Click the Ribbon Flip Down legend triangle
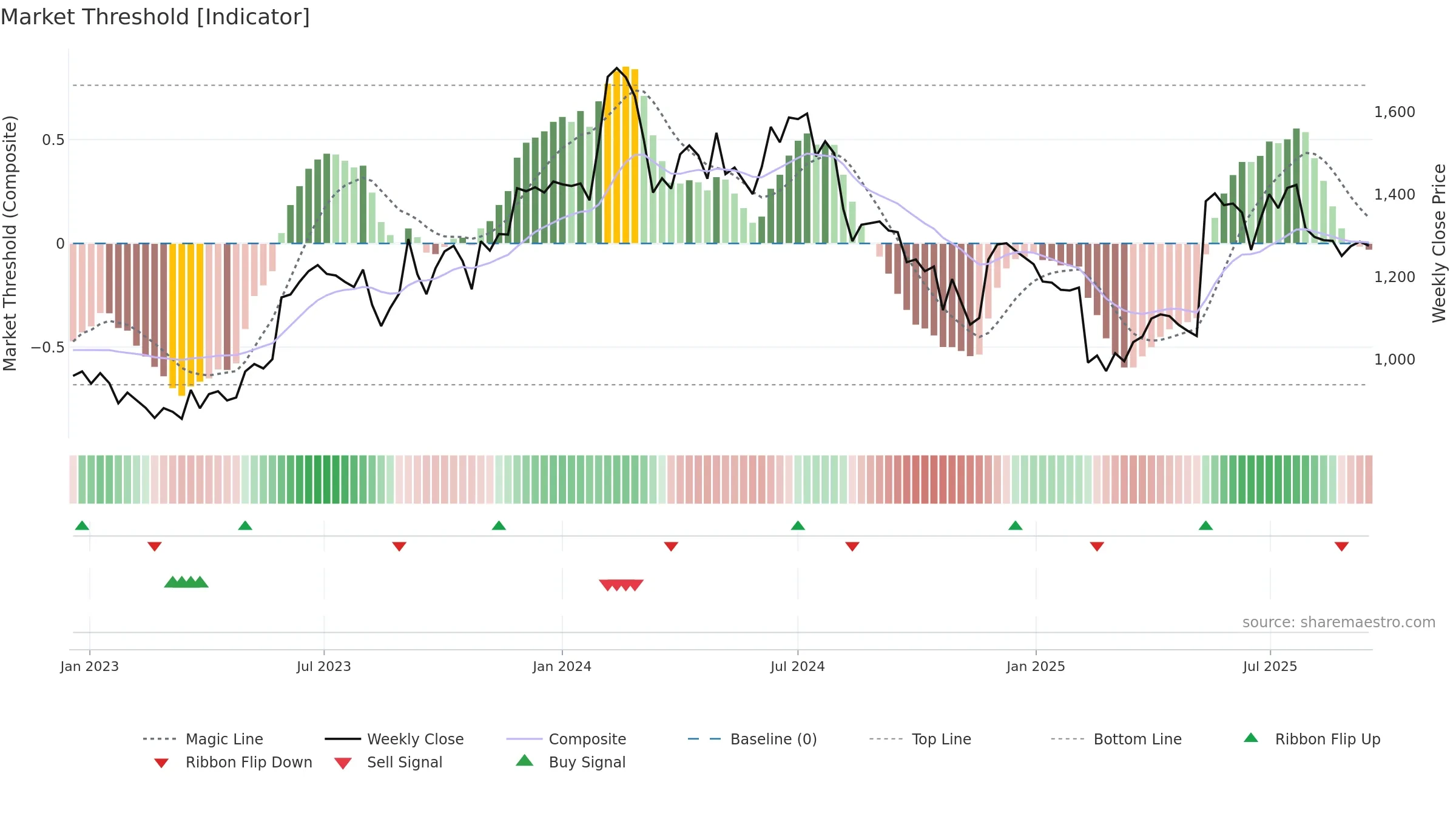1456x819 pixels. tap(161, 763)
